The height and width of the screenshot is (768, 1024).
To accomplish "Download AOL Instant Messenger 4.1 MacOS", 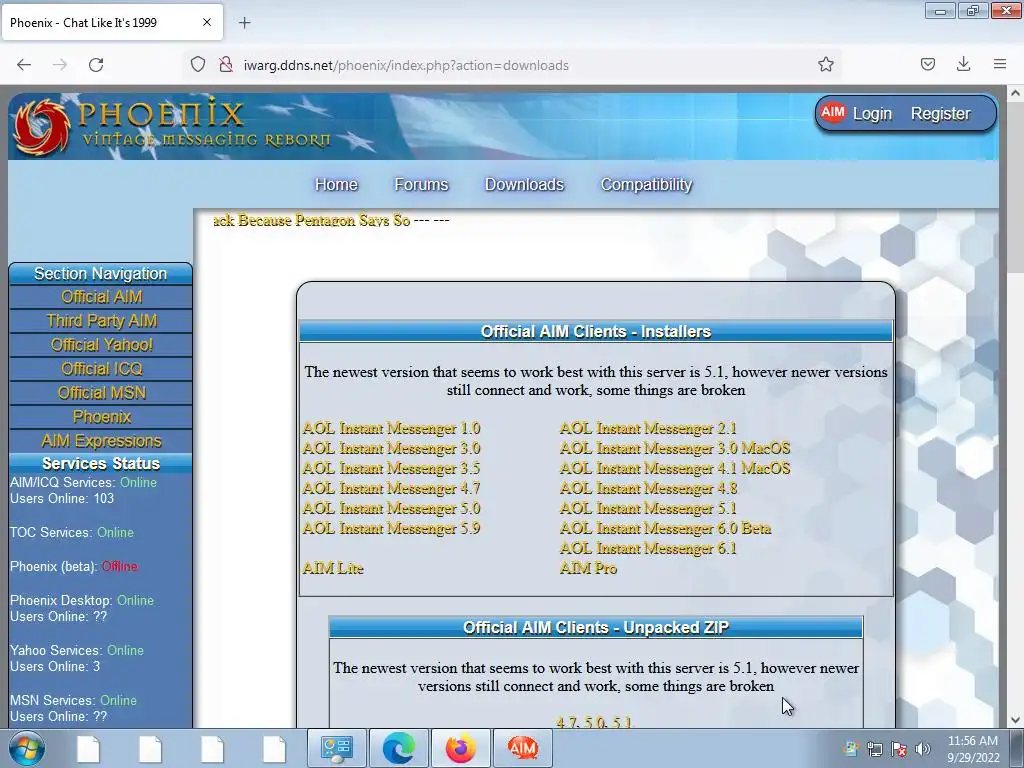I will pyautogui.click(x=675, y=468).
